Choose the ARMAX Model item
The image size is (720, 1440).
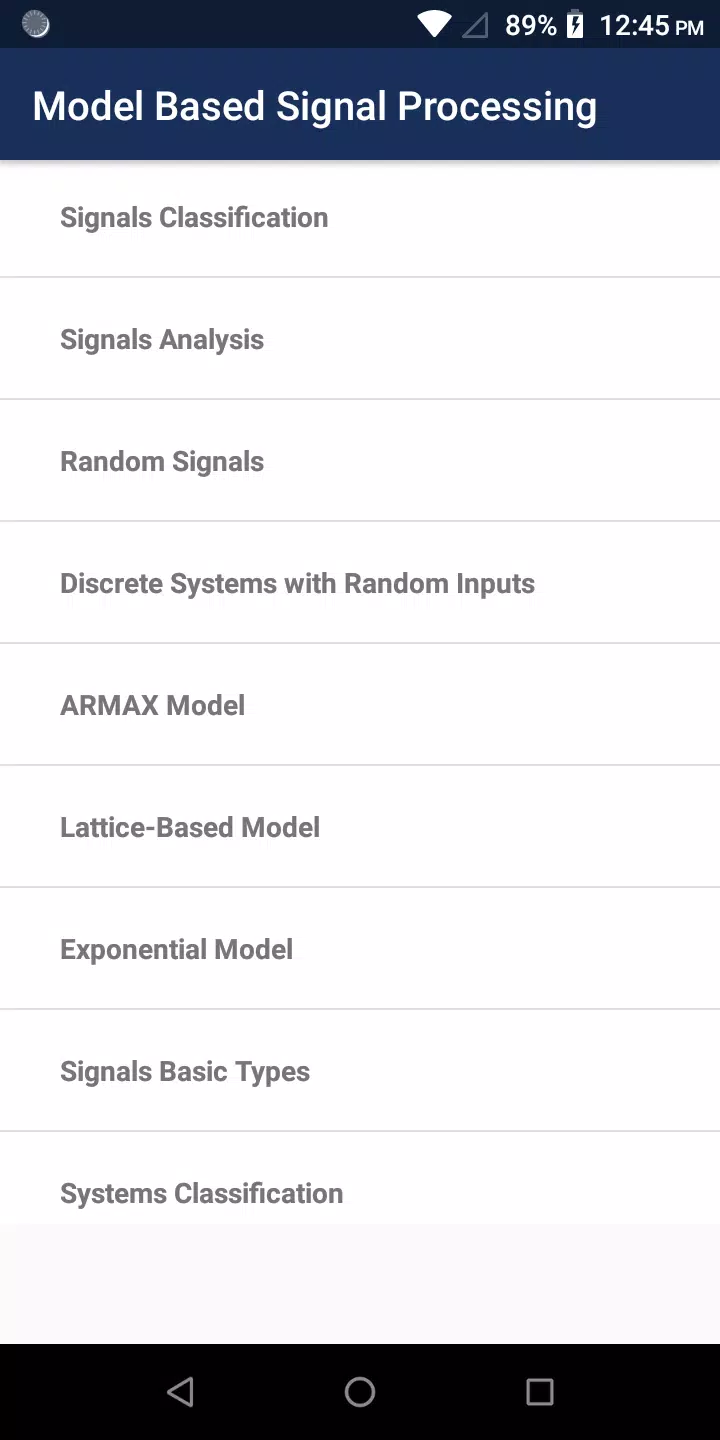(x=360, y=705)
